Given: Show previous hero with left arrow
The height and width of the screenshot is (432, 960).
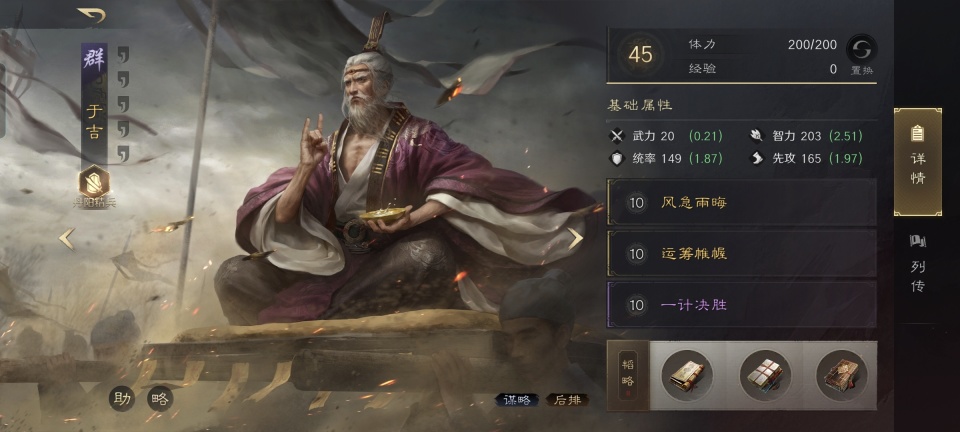Looking at the screenshot, I should [x=67, y=239].
